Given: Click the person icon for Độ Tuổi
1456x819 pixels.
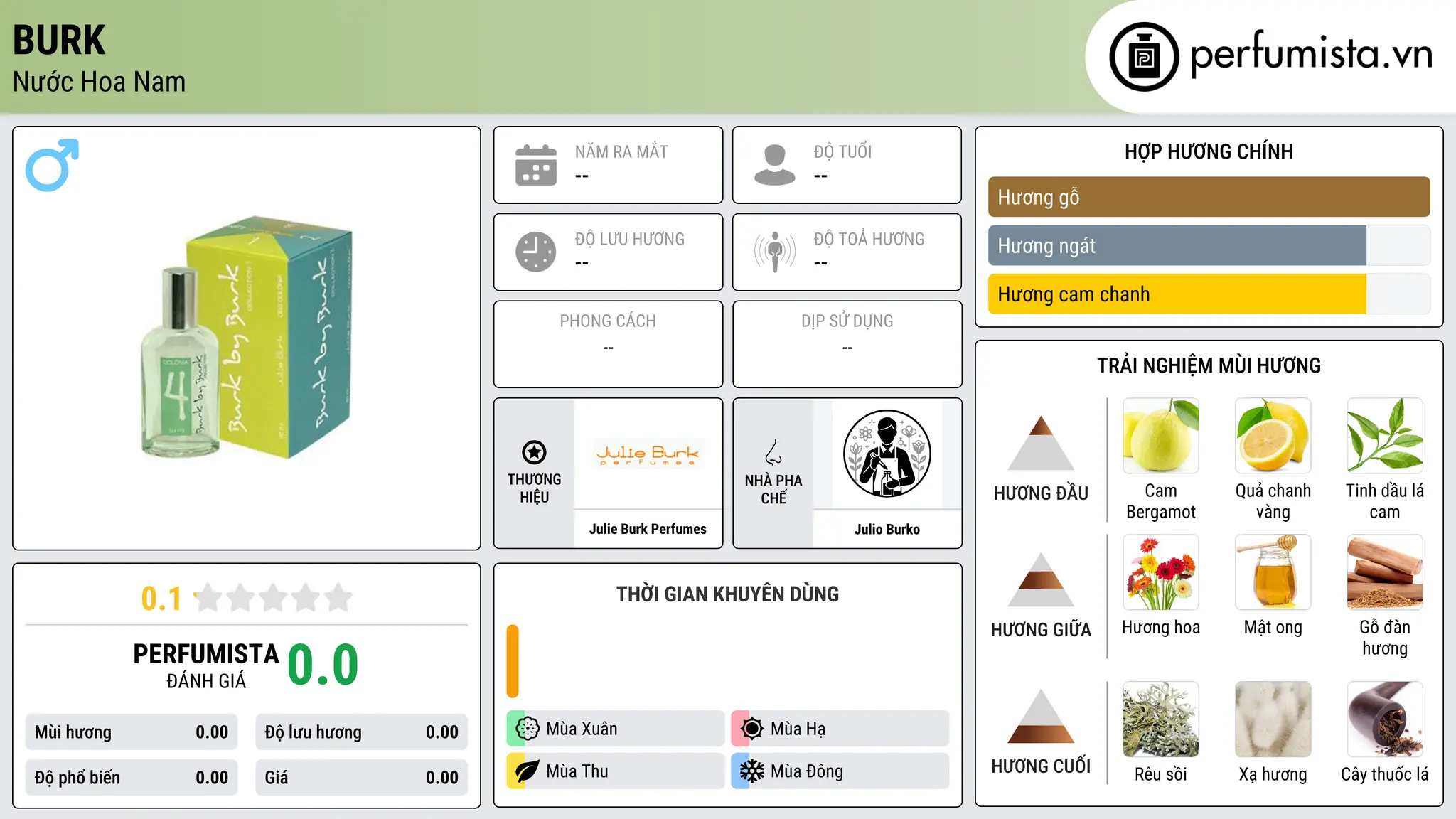Looking at the screenshot, I should 775,165.
